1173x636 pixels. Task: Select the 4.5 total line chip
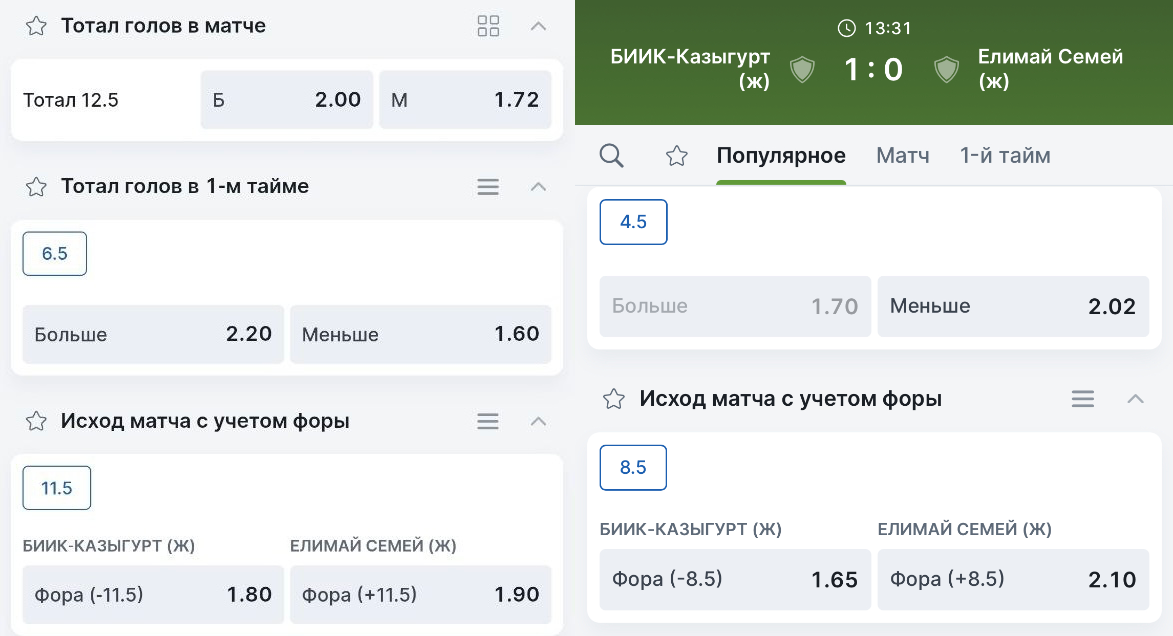coord(633,222)
